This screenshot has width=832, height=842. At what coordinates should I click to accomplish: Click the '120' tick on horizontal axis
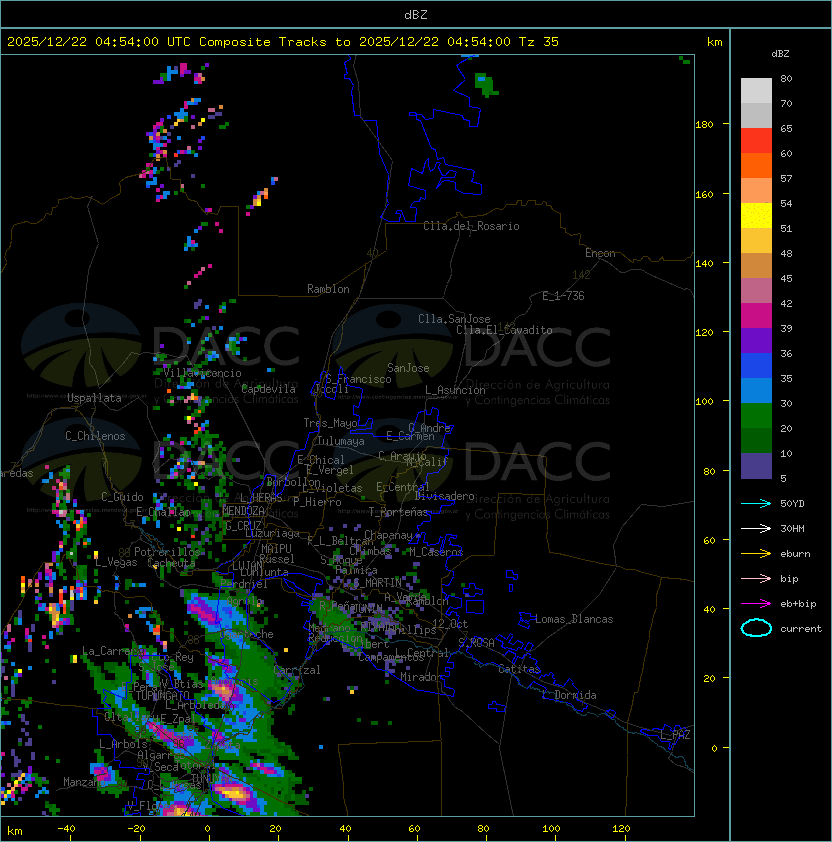(621, 829)
